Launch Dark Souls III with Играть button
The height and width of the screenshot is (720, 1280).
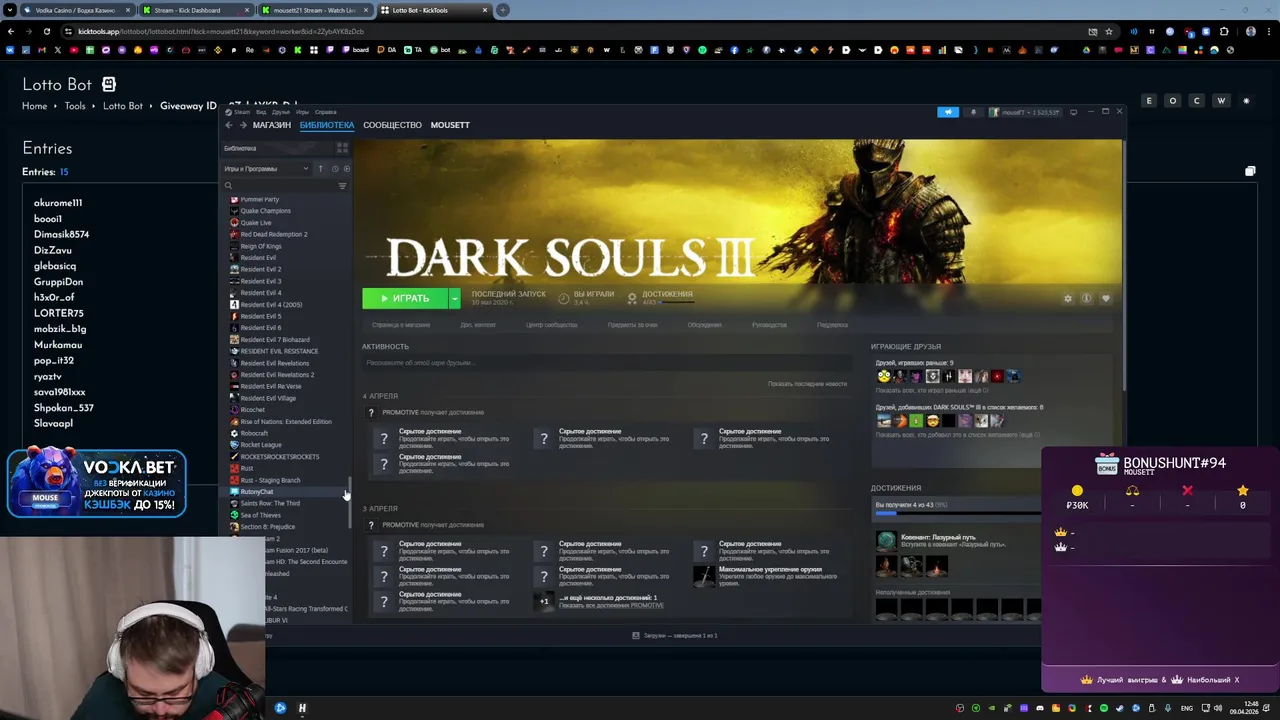click(405, 298)
